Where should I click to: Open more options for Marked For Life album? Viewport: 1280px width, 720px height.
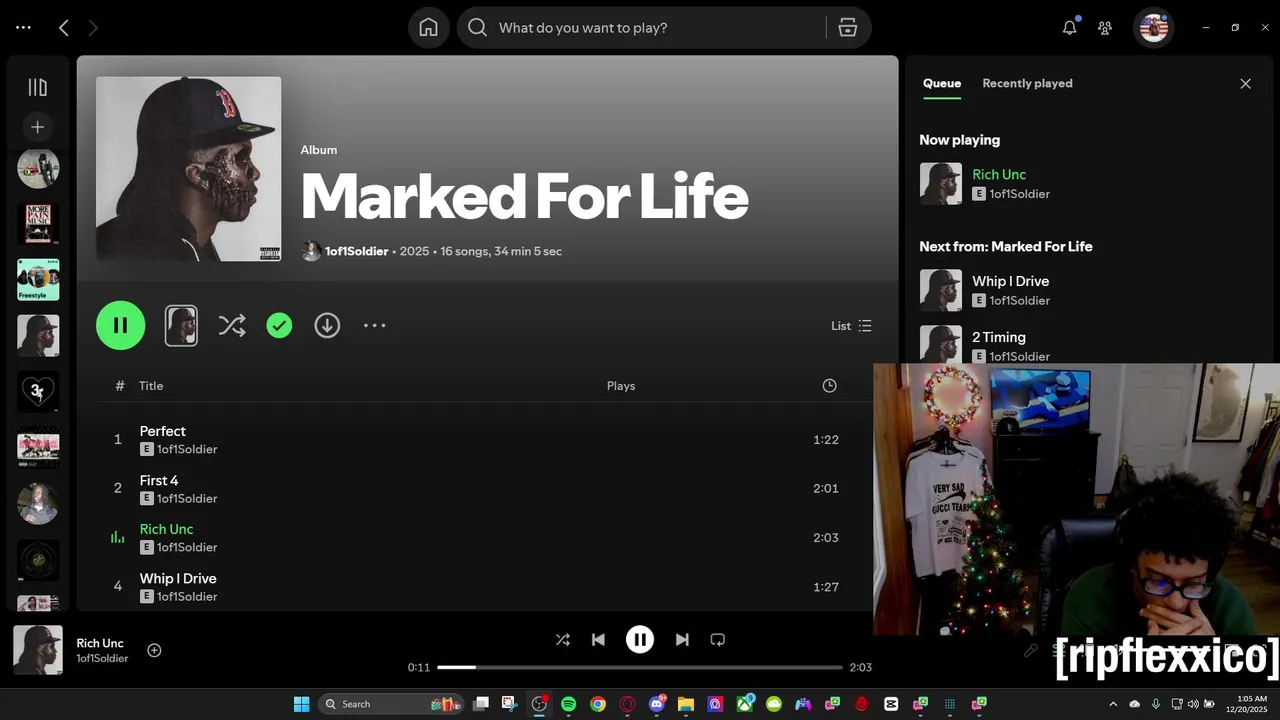tap(375, 325)
